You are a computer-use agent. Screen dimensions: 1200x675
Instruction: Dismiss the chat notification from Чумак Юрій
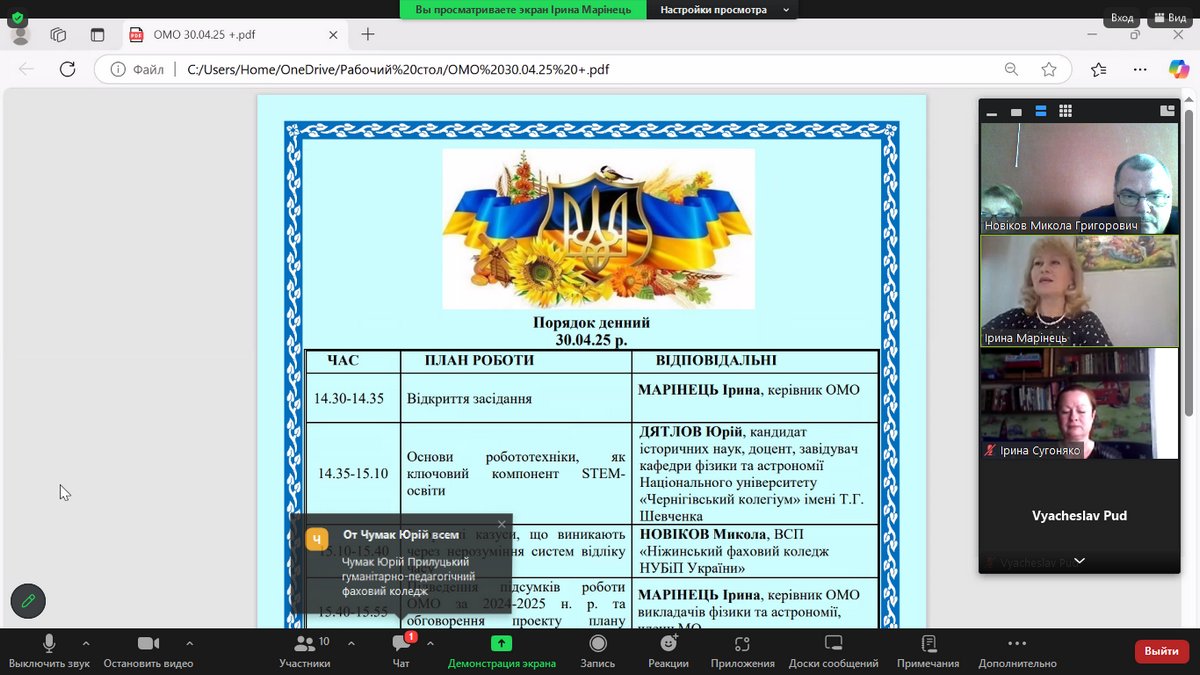tap(502, 524)
